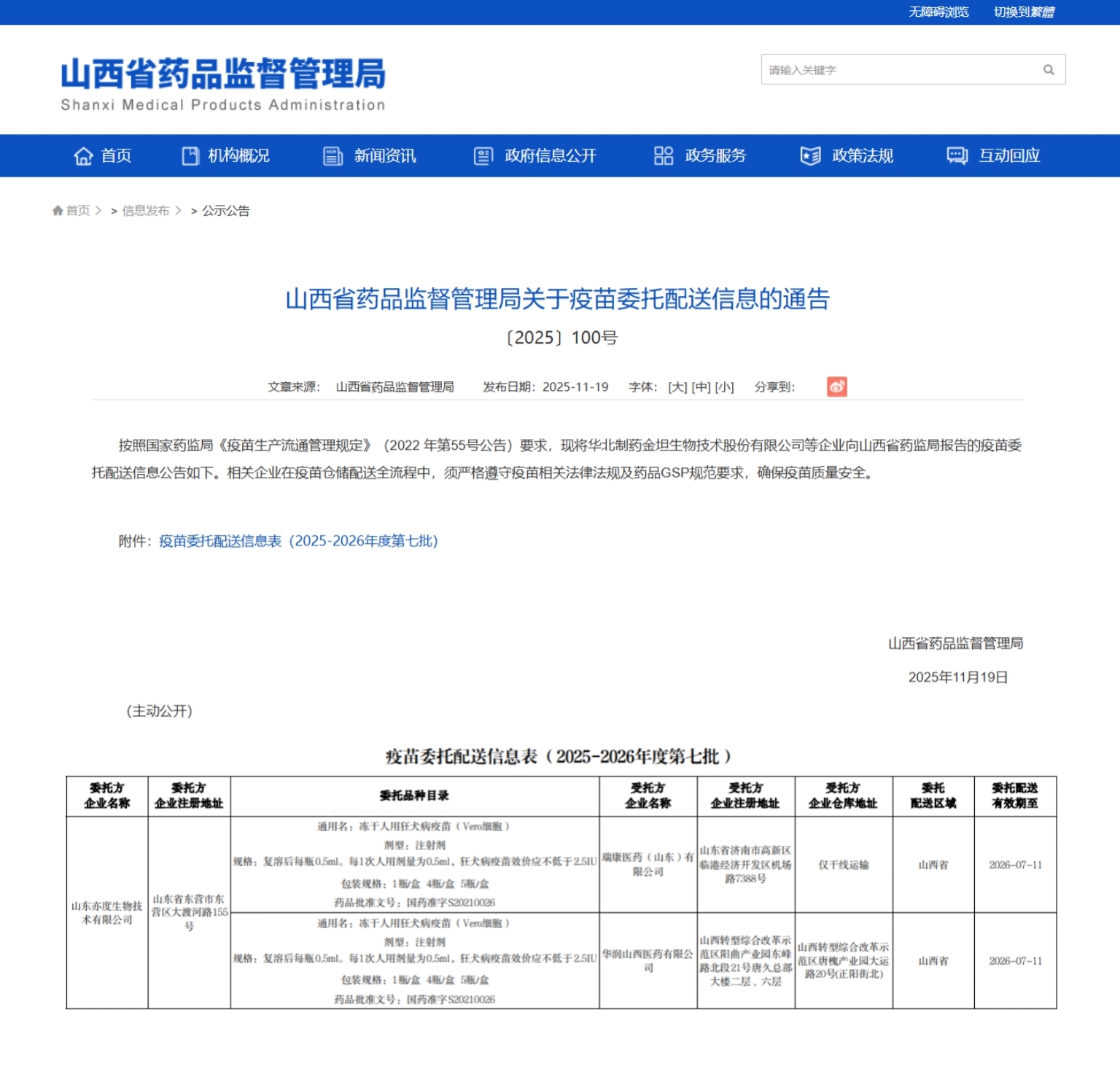
Task: Click the 新闻资讯 newspaper icon
Action: click(x=332, y=156)
